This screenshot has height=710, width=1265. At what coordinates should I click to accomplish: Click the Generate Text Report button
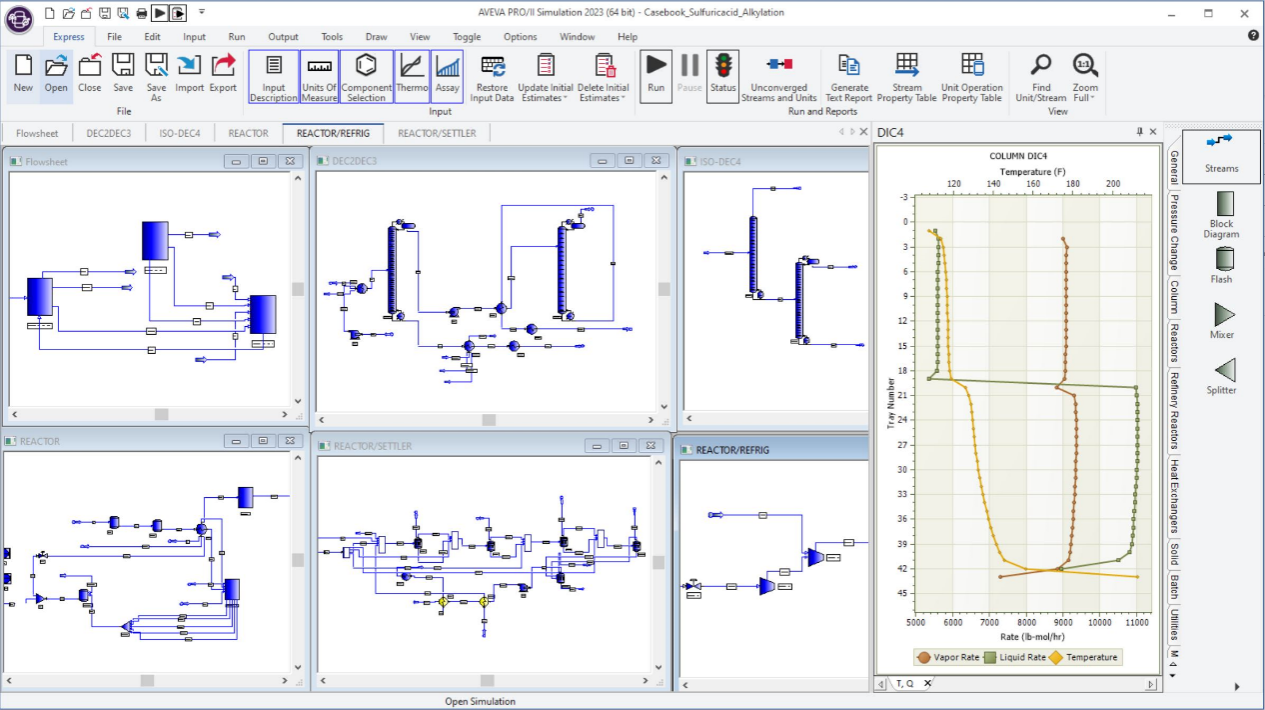tap(849, 77)
